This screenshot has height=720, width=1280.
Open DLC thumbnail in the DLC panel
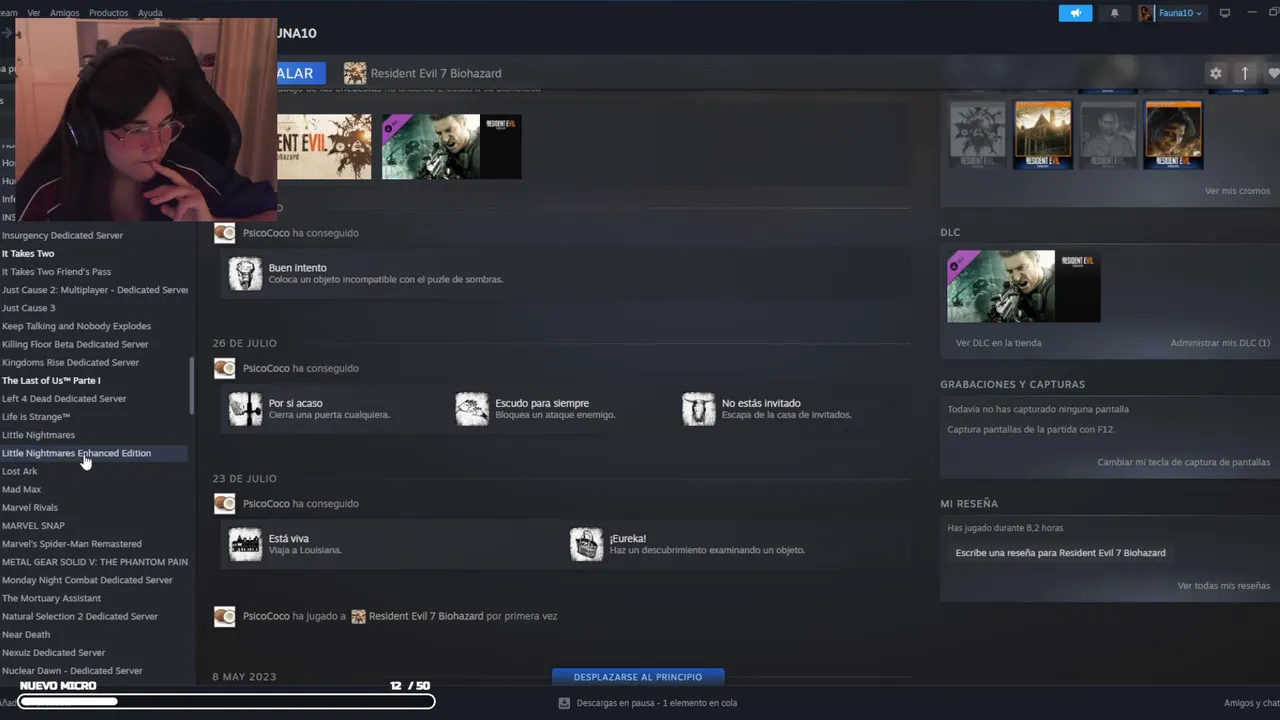[1024, 286]
